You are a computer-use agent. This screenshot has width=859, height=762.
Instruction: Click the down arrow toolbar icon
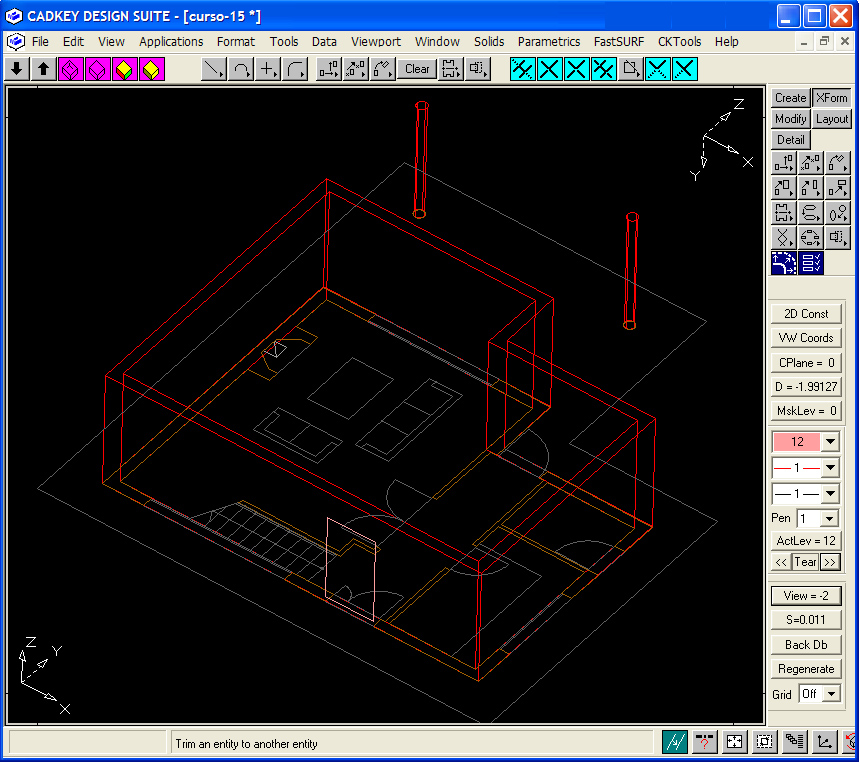click(17, 69)
